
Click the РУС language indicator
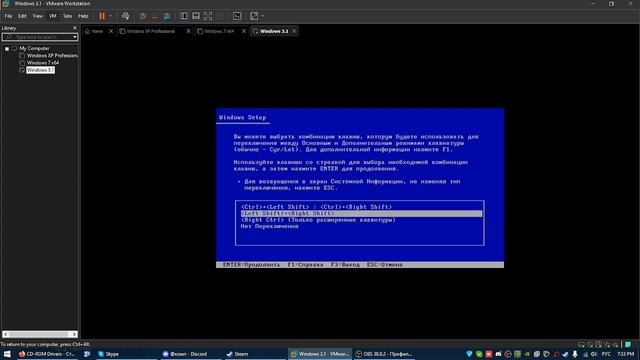pyautogui.click(x=607, y=354)
